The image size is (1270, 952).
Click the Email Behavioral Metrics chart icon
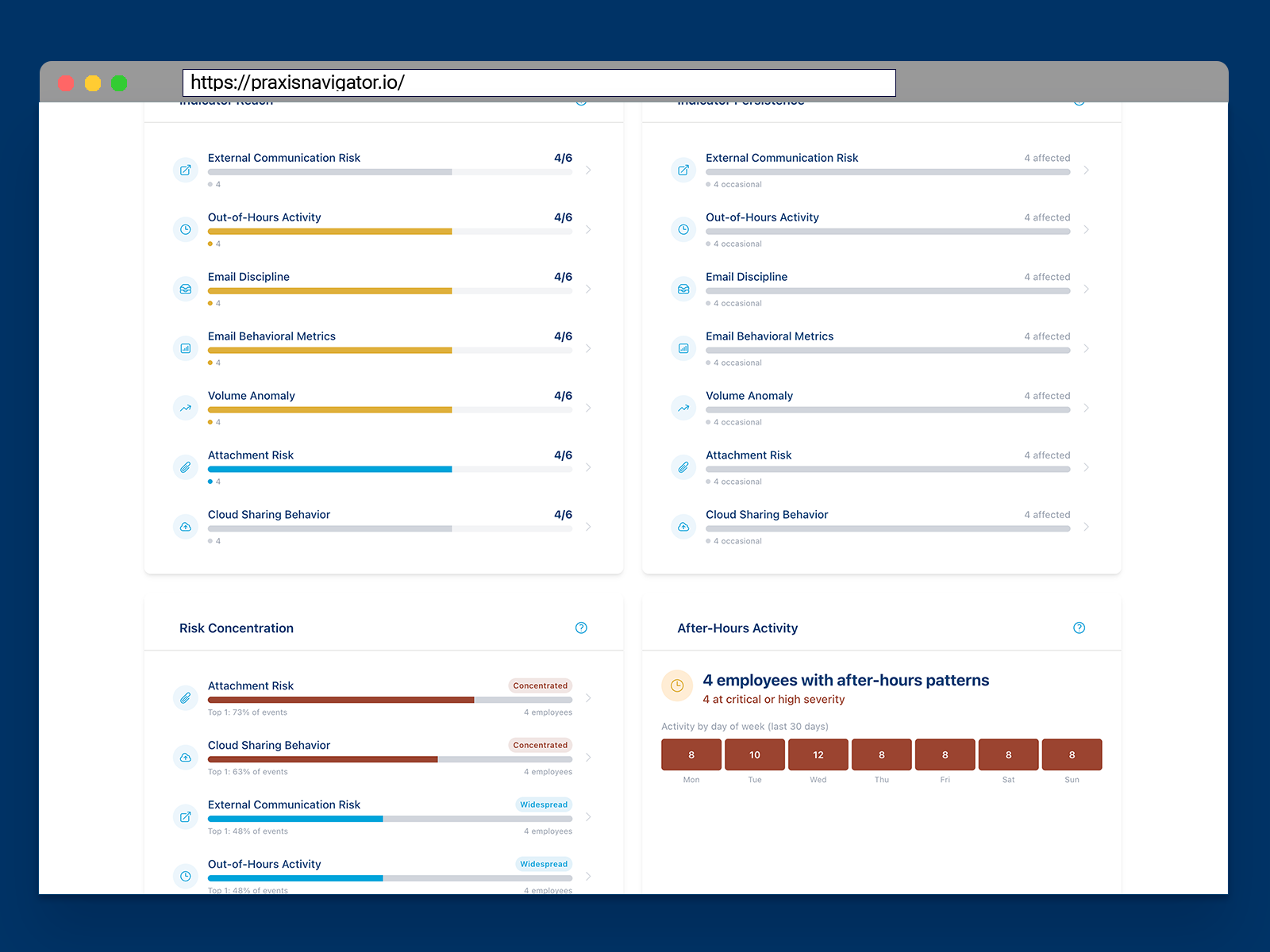[x=186, y=348]
